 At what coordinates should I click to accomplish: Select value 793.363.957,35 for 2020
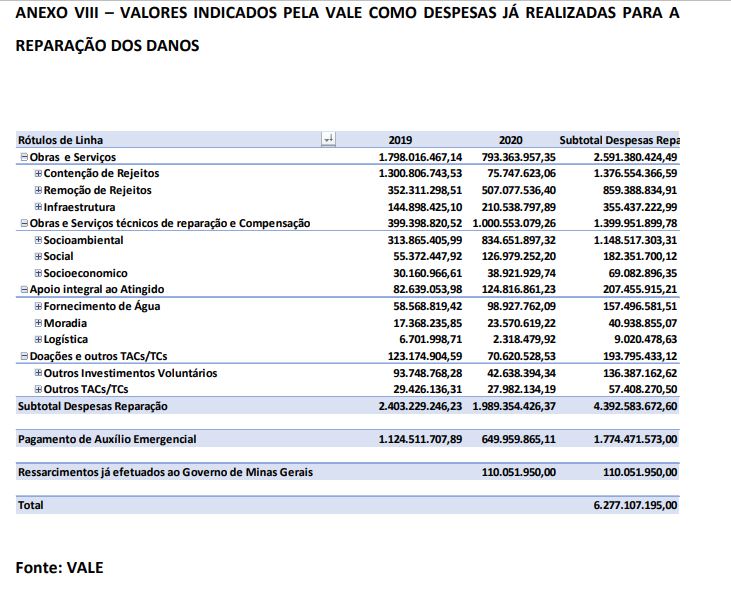pyautogui.click(x=518, y=158)
